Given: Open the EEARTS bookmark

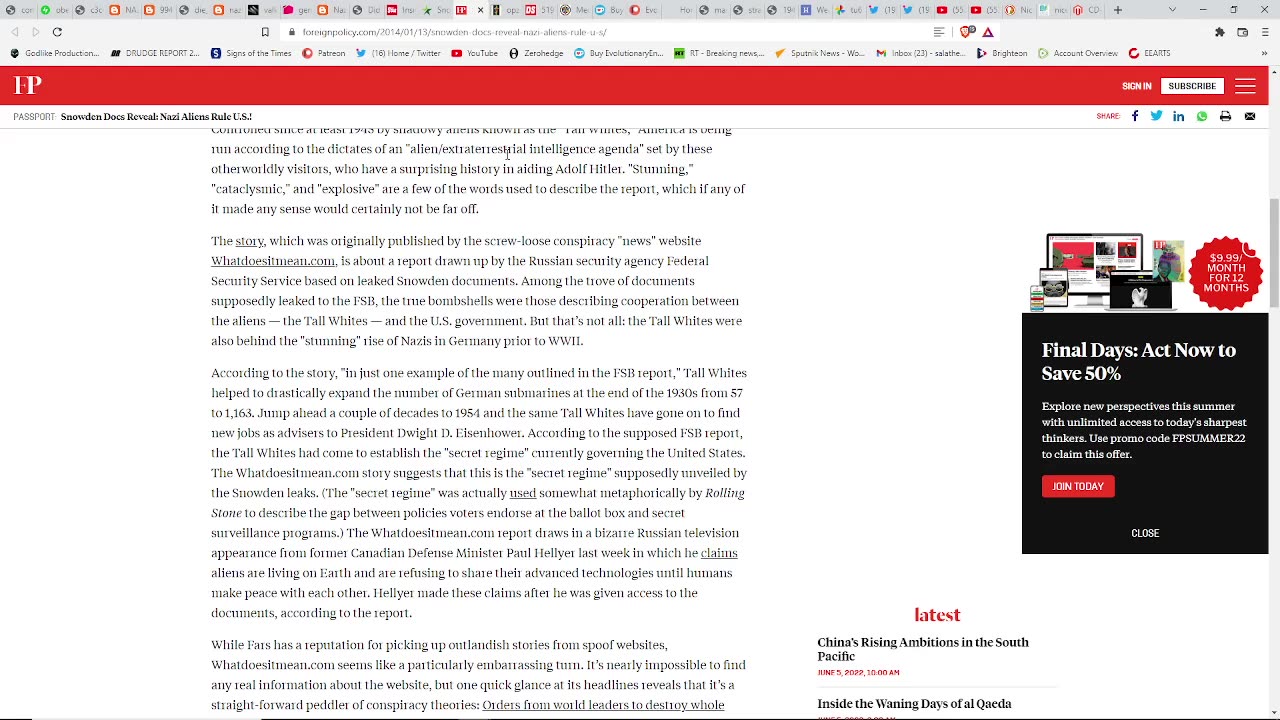Looking at the screenshot, I should pyautogui.click(x=1149, y=53).
